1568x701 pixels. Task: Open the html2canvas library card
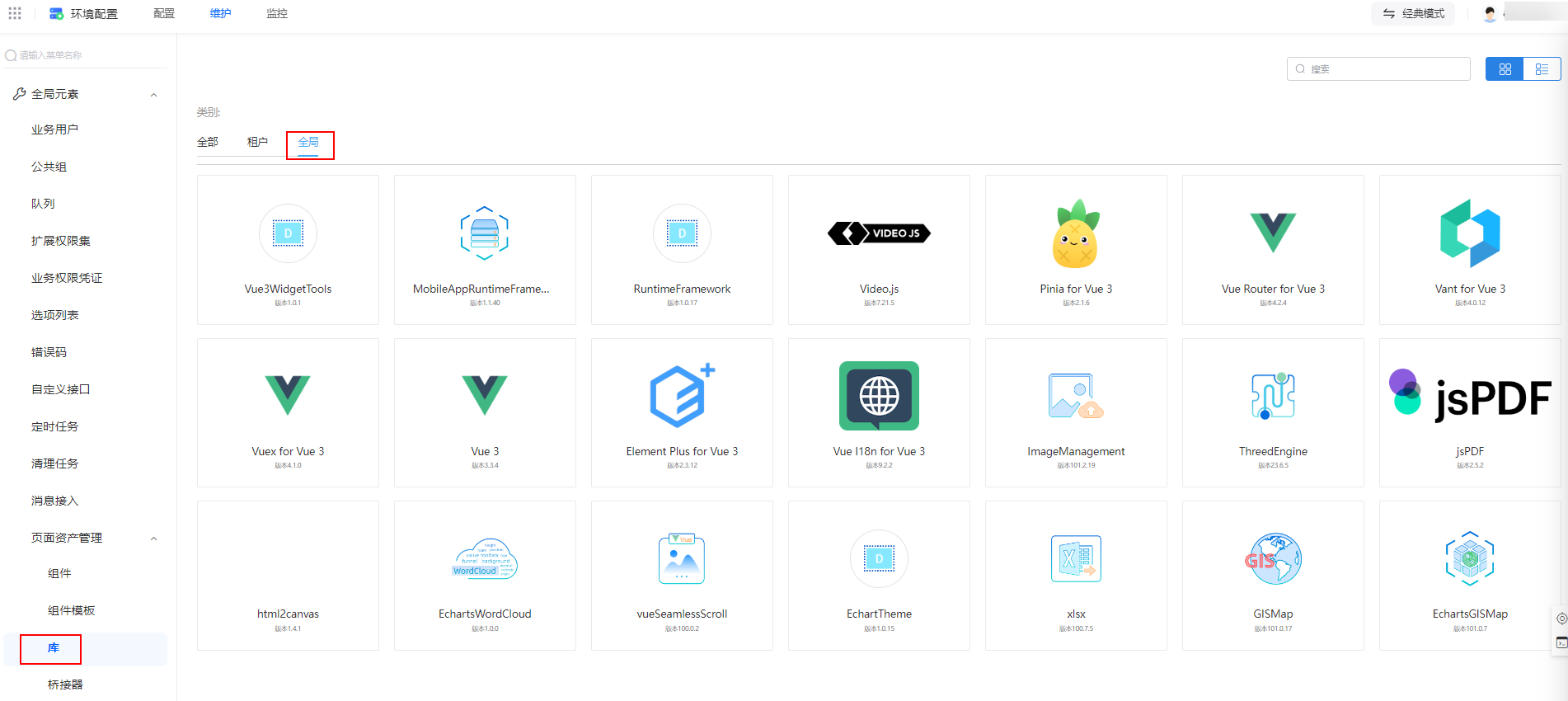tap(288, 576)
